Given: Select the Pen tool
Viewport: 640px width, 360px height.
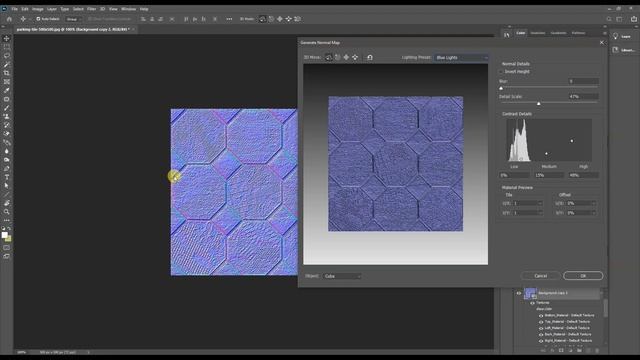Looking at the screenshot, I should coord(7,168).
